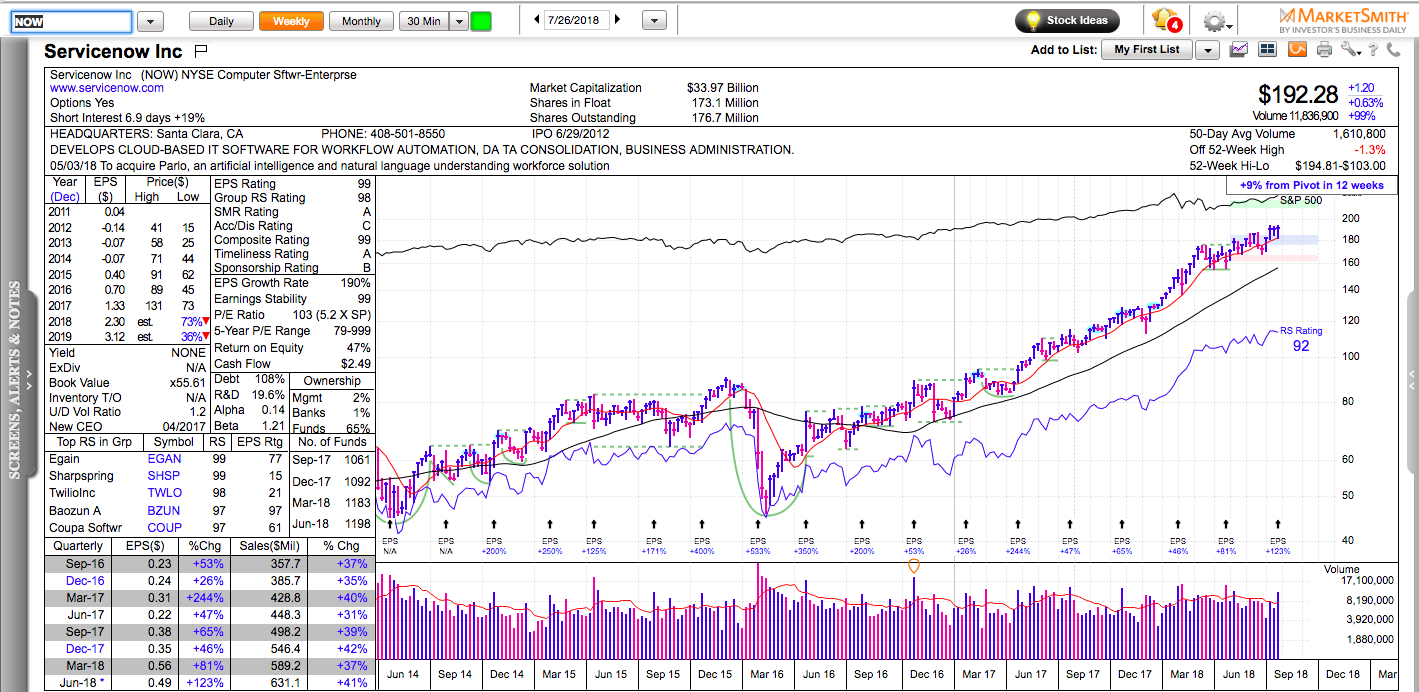Viewport: 1419px width, 692px height.
Task: Open the intraday interval dropdown arrow
Action: coord(459,21)
